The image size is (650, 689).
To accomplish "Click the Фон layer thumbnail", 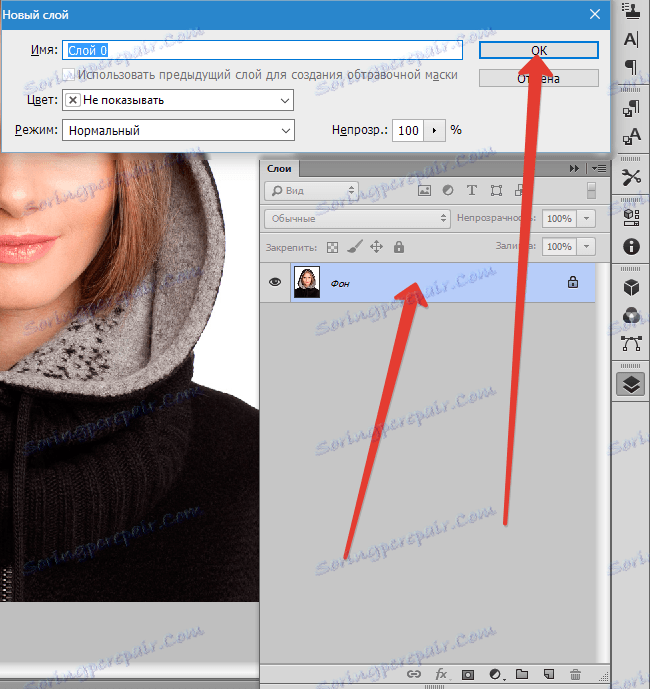I will coord(307,283).
